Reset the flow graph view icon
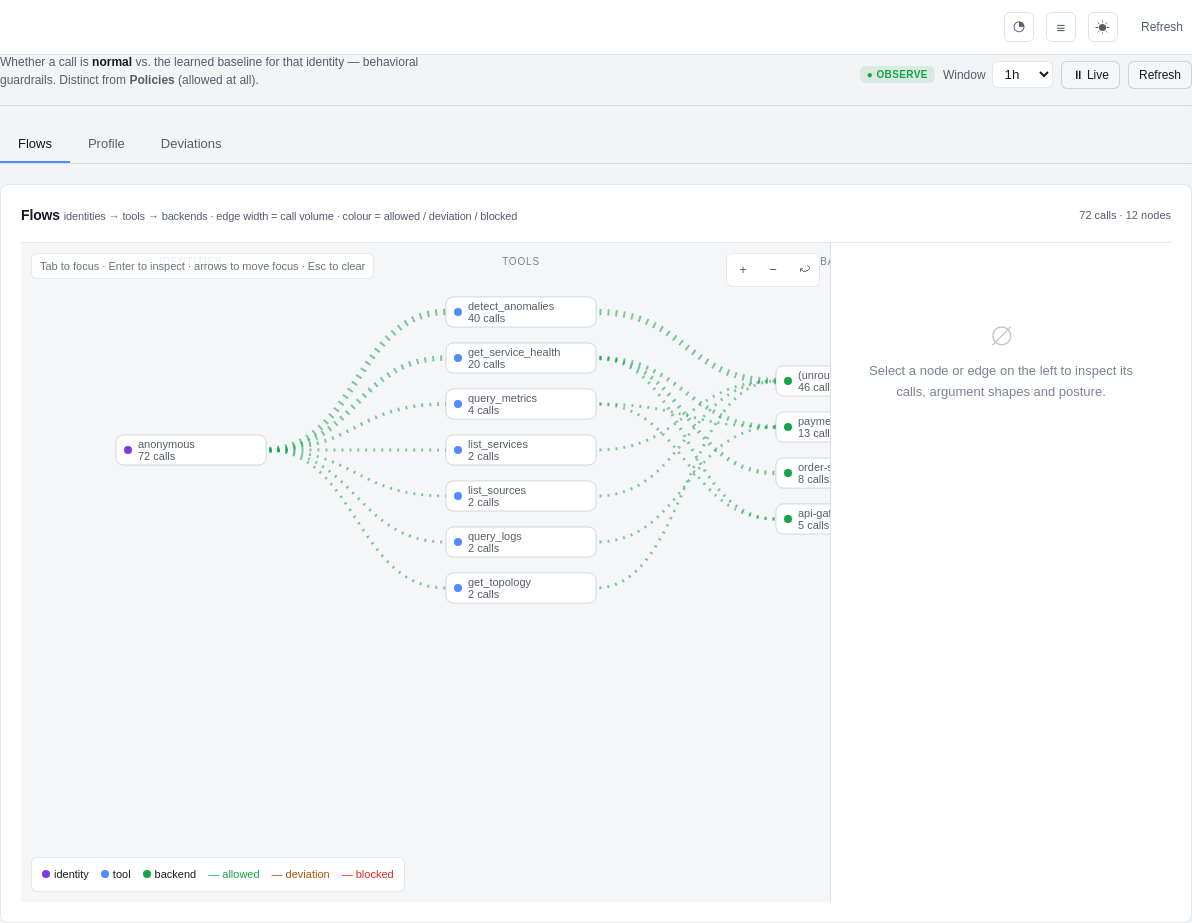The width and height of the screenshot is (1192, 923). 804,270
